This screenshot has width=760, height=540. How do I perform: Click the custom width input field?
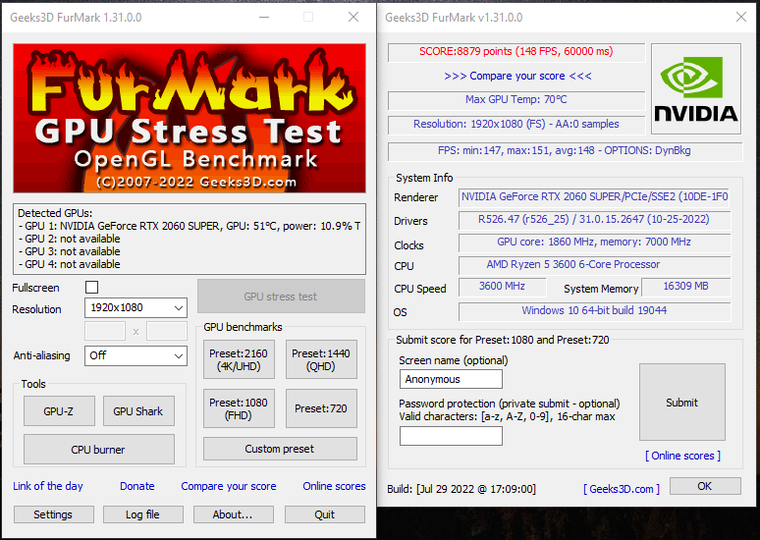click(x=105, y=332)
